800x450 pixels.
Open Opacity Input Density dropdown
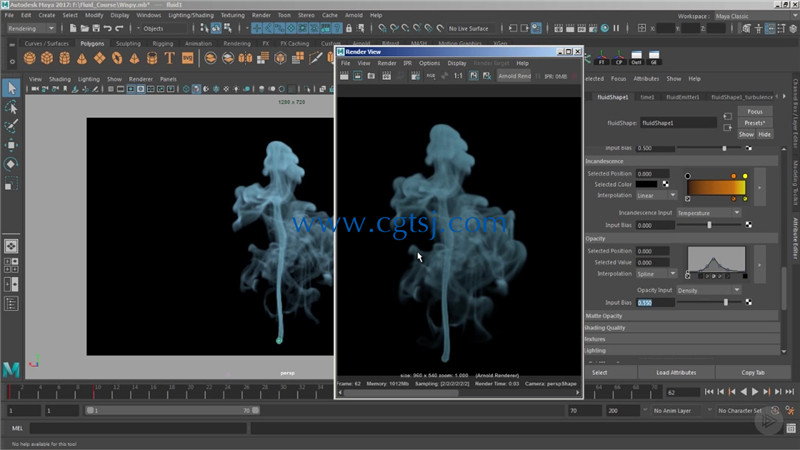pyautogui.click(x=708, y=290)
